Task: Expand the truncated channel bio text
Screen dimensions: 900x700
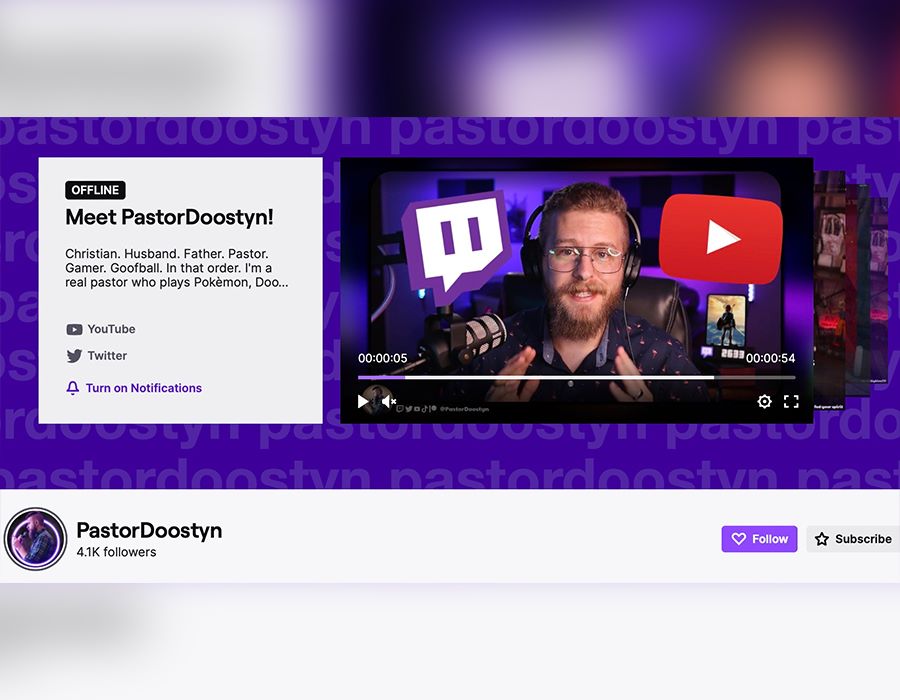Action: [177, 268]
